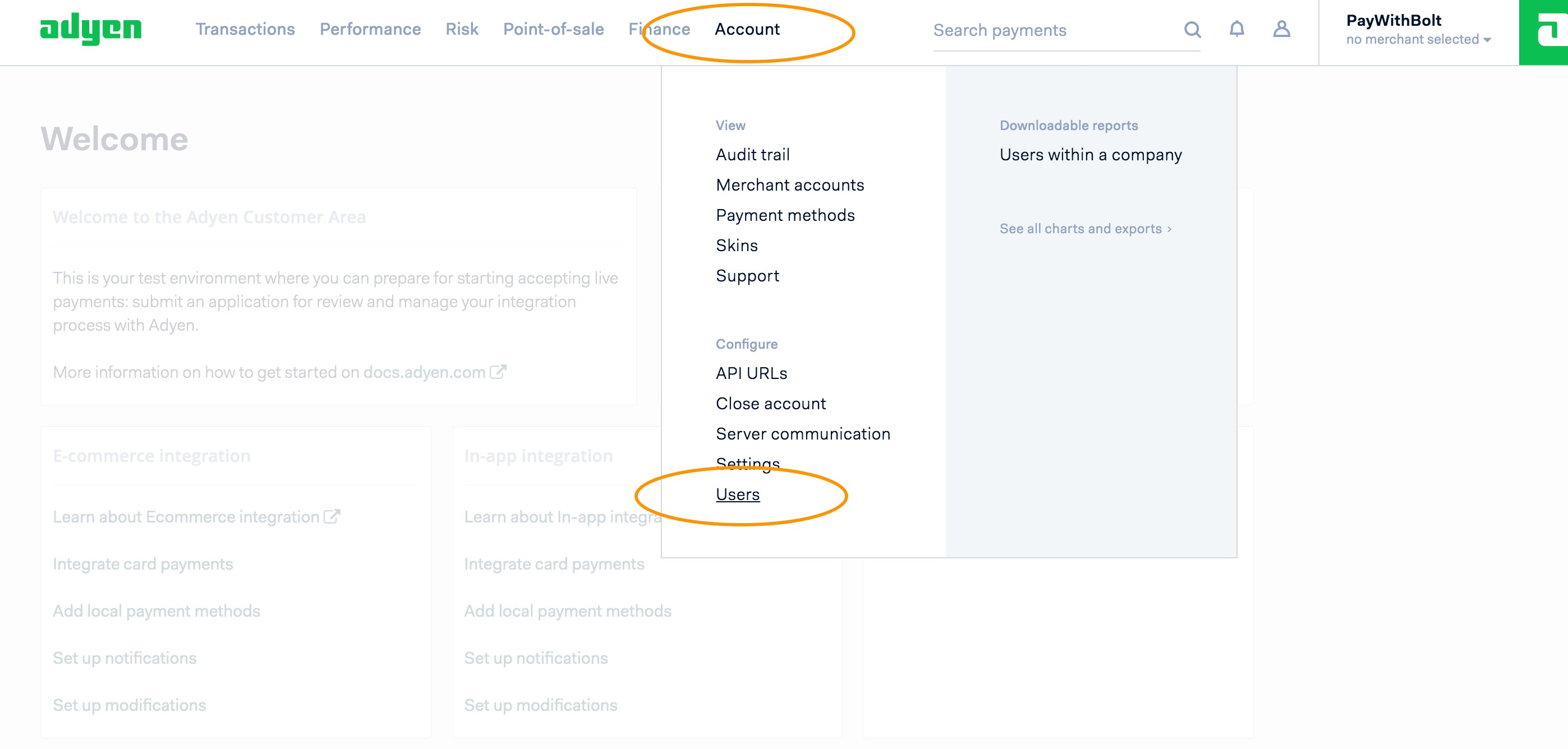Open the Point-of-sale menu
1568x749 pixels.
[553, 29]
